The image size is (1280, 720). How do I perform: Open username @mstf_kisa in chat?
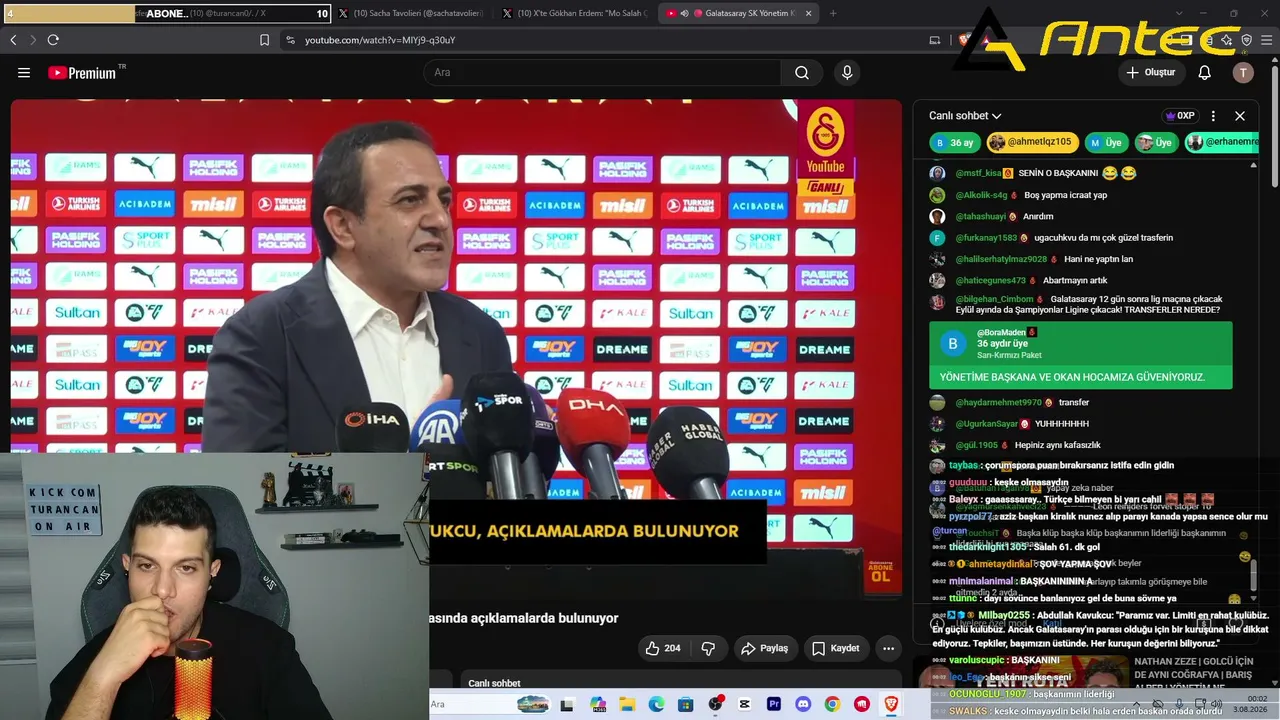point(978,173)
